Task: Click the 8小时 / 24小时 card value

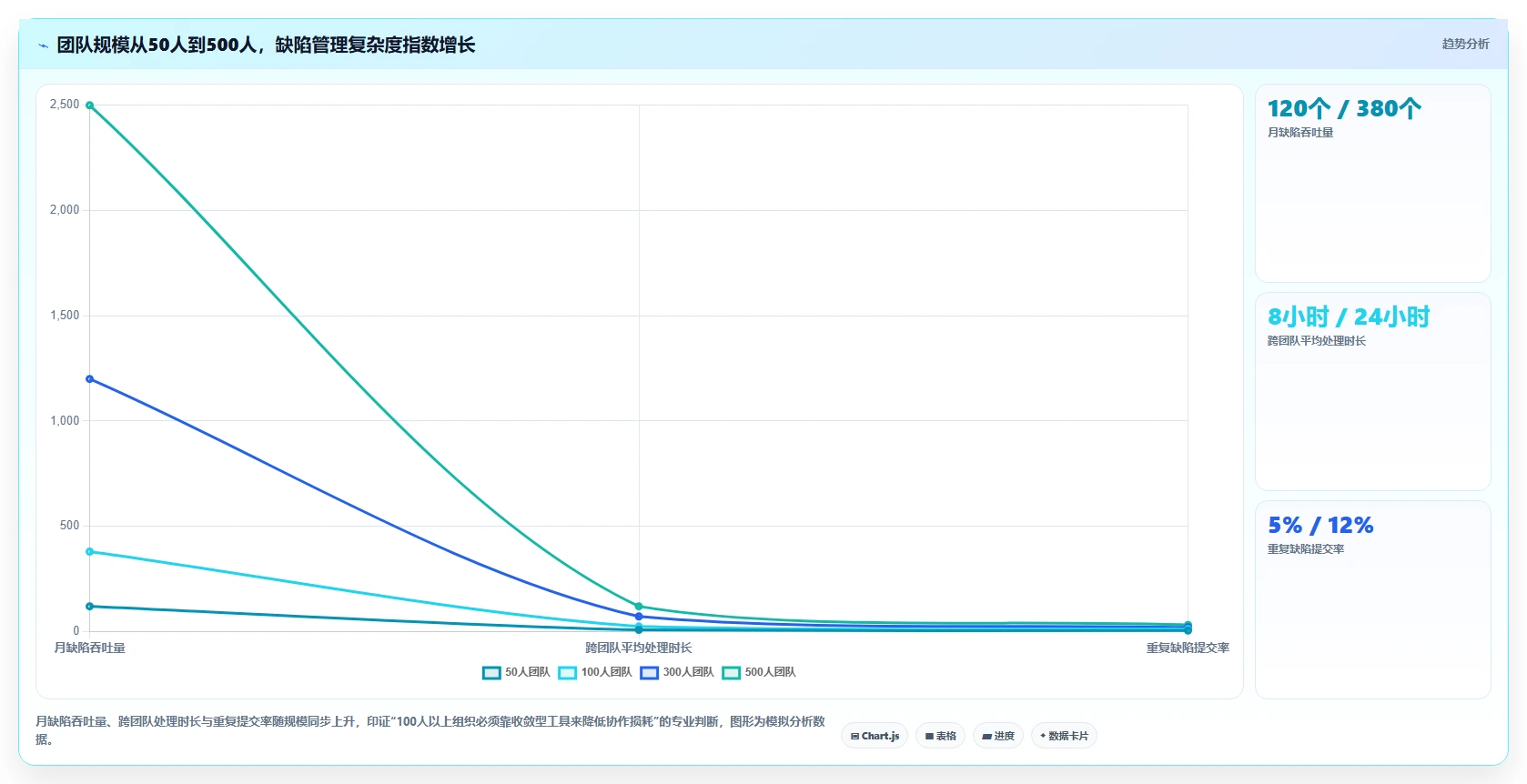Action: [x=1349, y=317]
